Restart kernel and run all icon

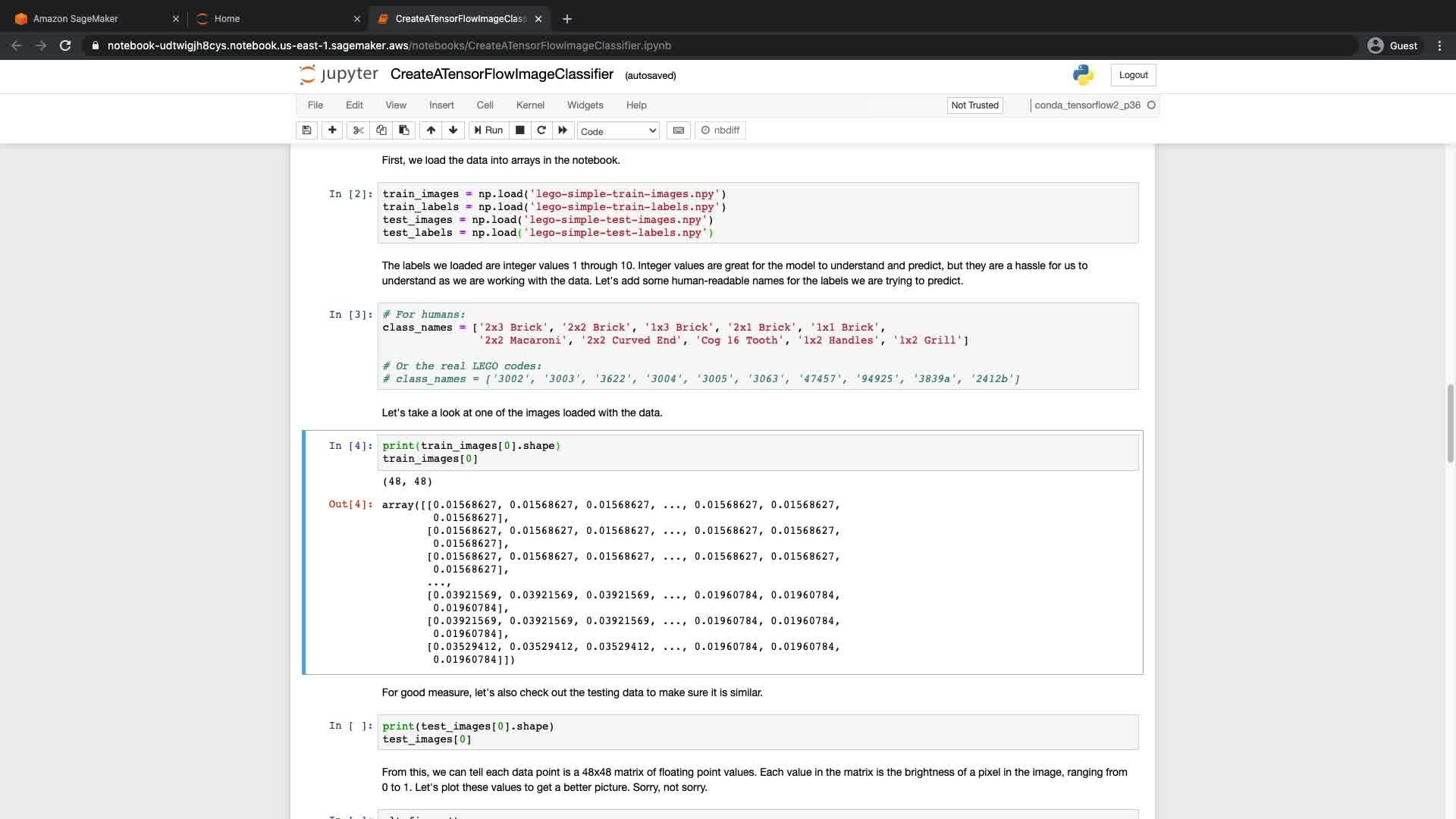563,130
